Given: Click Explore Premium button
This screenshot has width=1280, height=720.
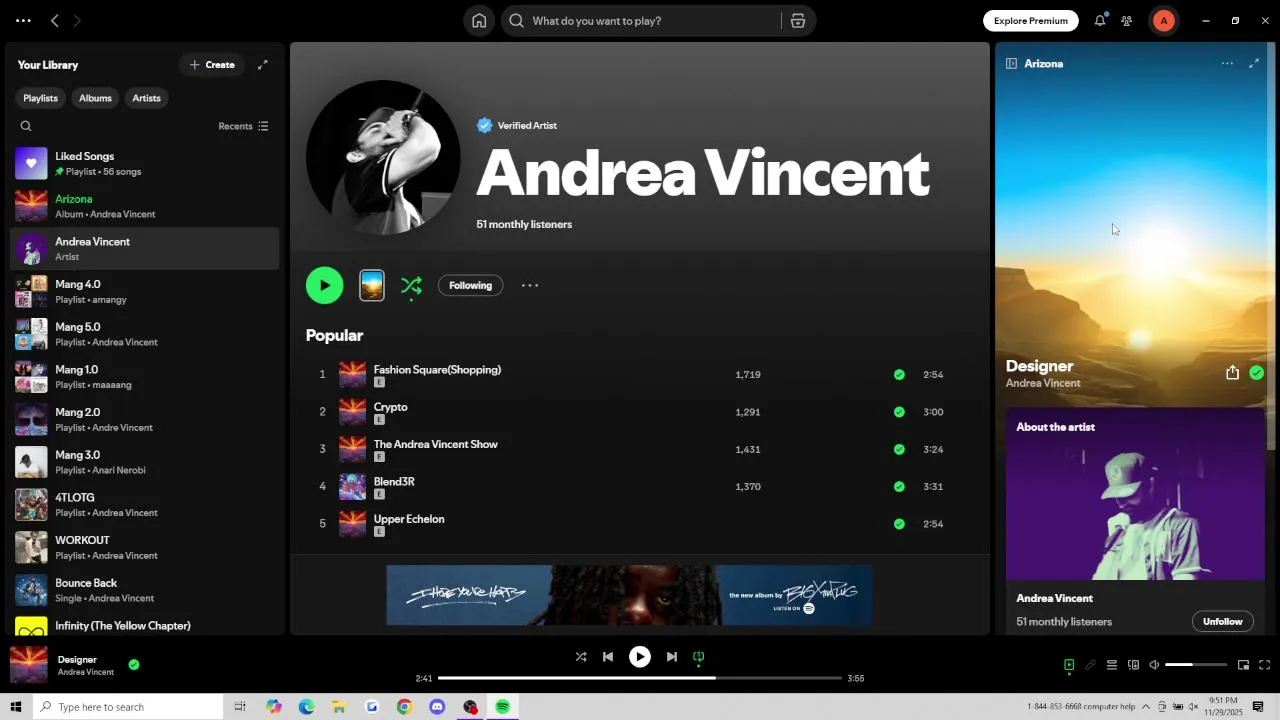Looking at the screenshot, I should (1031, 21).
